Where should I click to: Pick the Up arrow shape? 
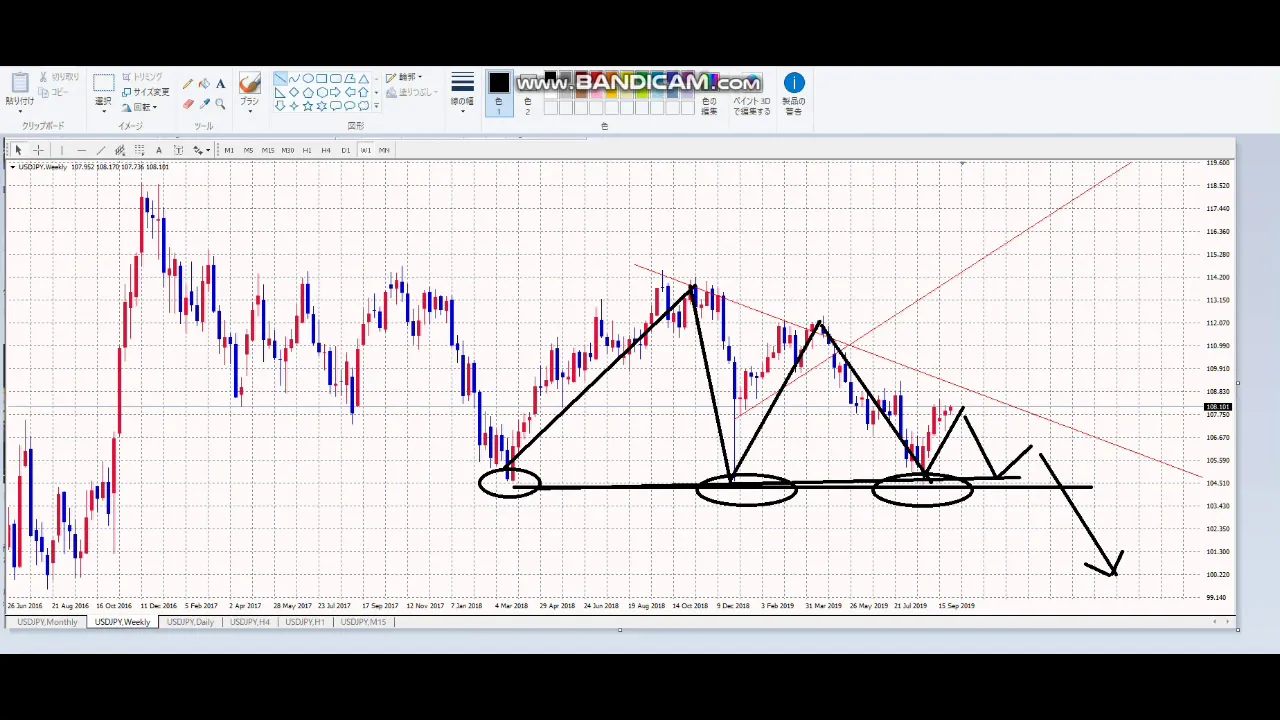click(363, 92)
